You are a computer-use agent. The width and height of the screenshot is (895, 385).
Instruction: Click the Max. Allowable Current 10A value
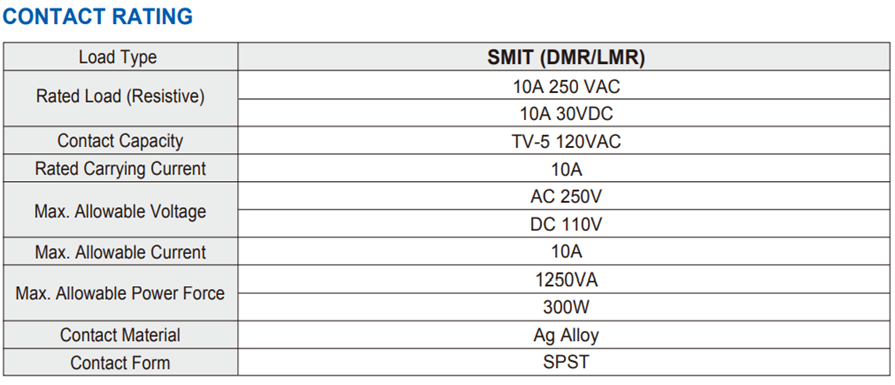click(566, 252)
